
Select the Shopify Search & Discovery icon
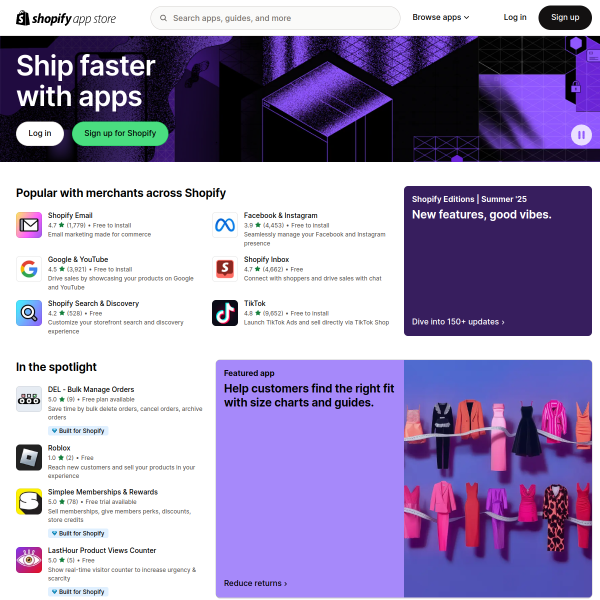click(29, 313)
